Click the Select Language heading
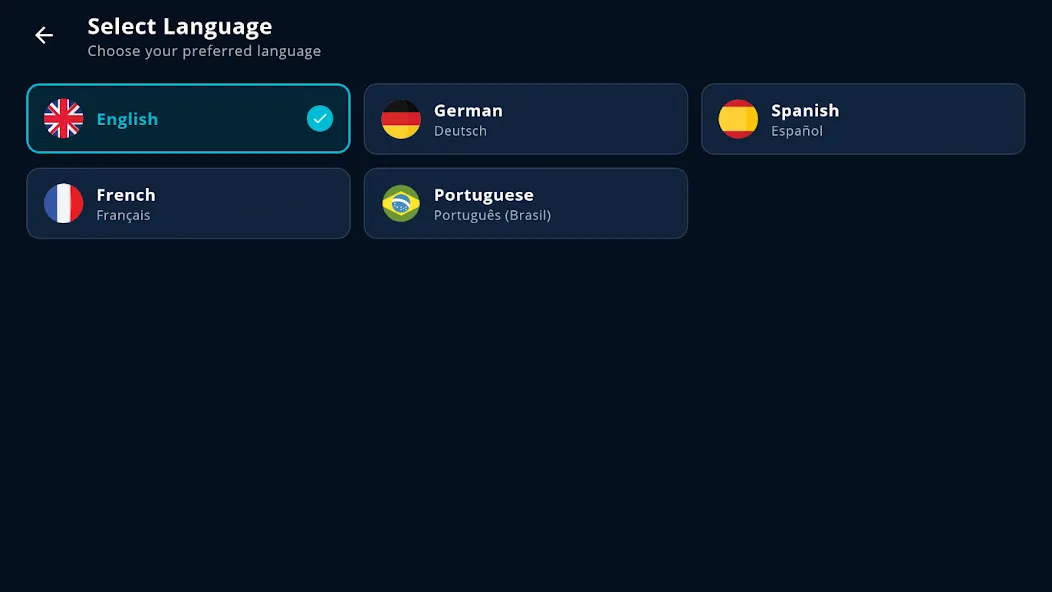 (180, 26)
